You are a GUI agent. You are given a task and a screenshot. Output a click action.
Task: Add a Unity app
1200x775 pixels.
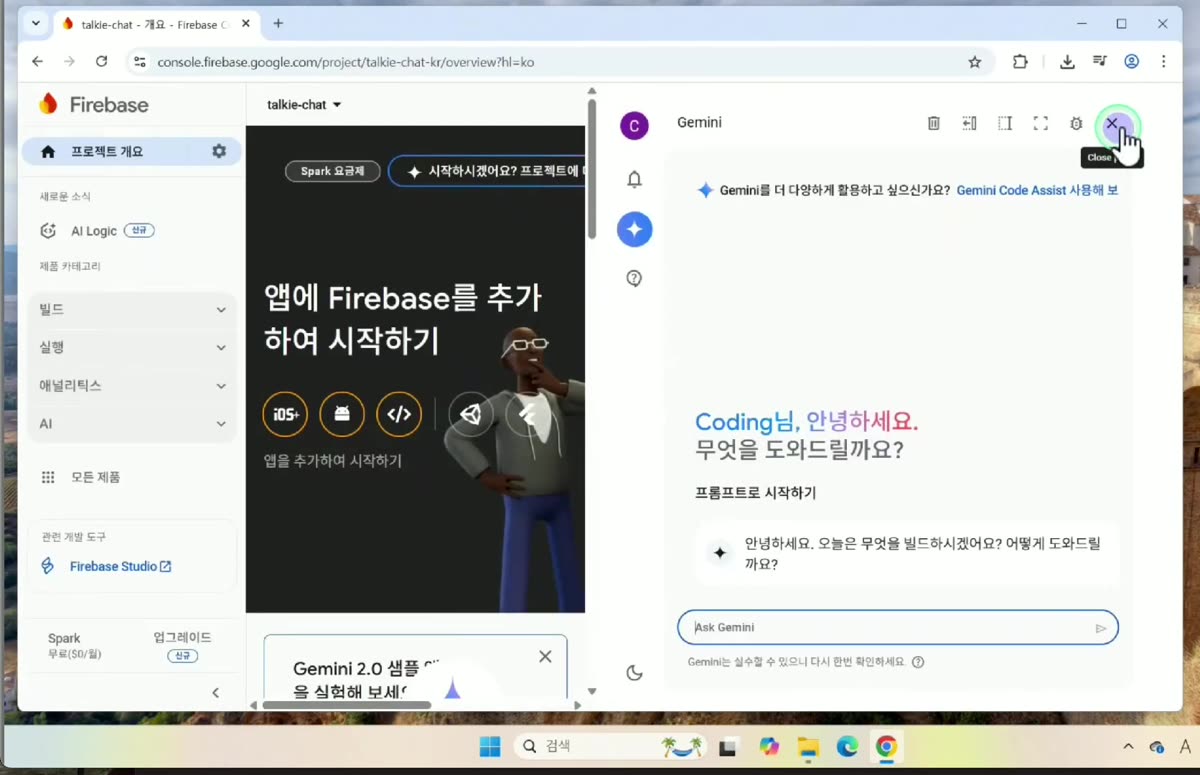click(471, 414)
